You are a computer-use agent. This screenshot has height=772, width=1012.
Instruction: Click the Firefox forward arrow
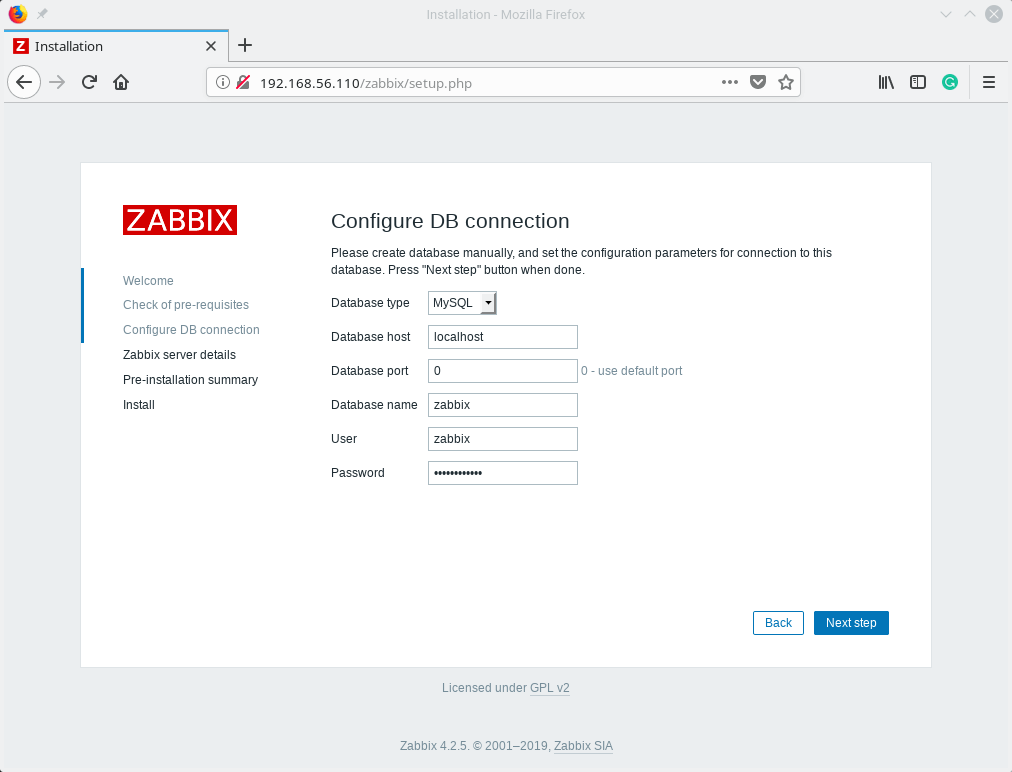[x=57, y=82]
